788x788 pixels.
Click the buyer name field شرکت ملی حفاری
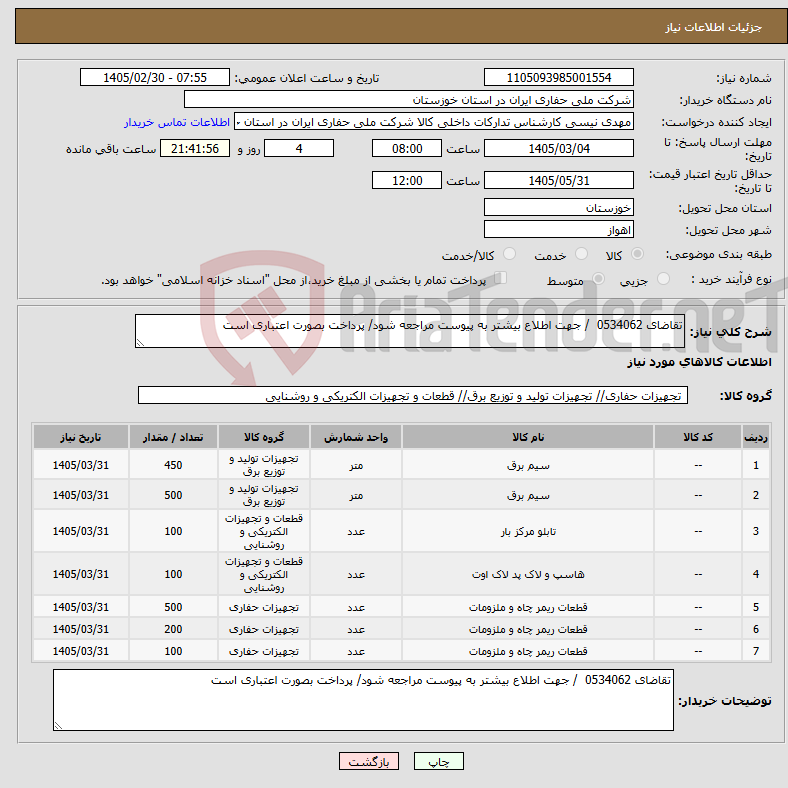tap(409, 100)
